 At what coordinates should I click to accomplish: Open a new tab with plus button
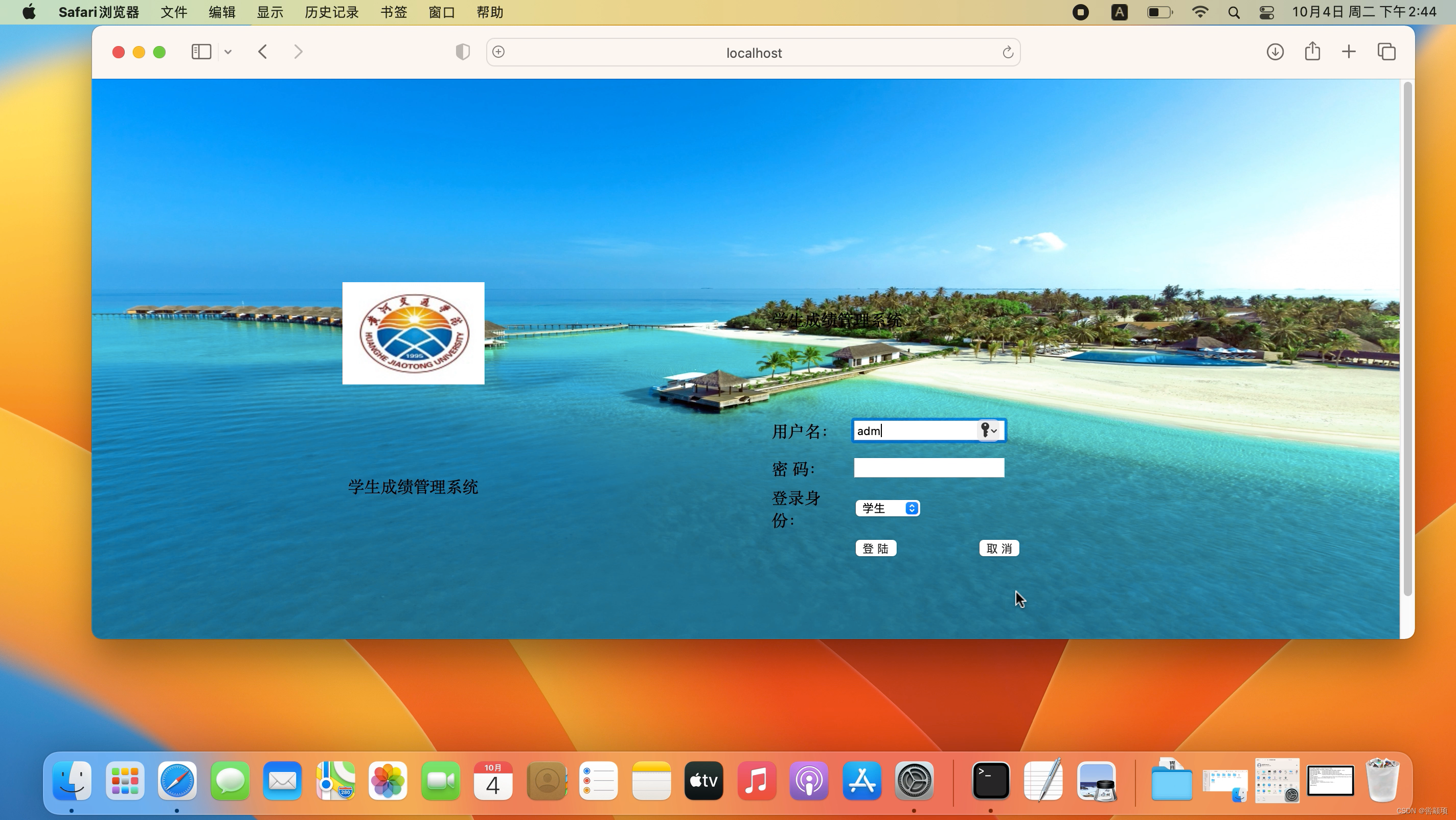(x=1349, y=52)
